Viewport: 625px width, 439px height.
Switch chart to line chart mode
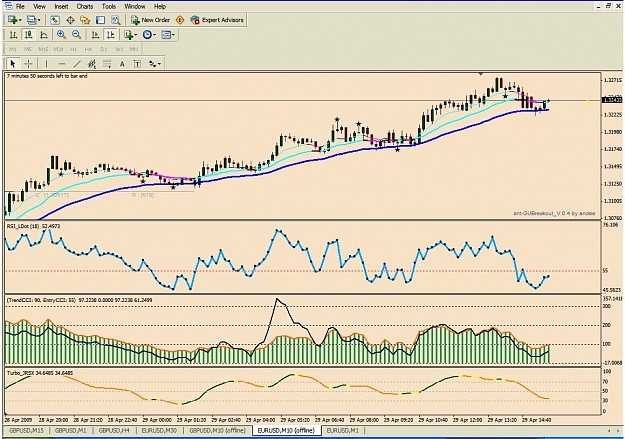coord(44,35)
